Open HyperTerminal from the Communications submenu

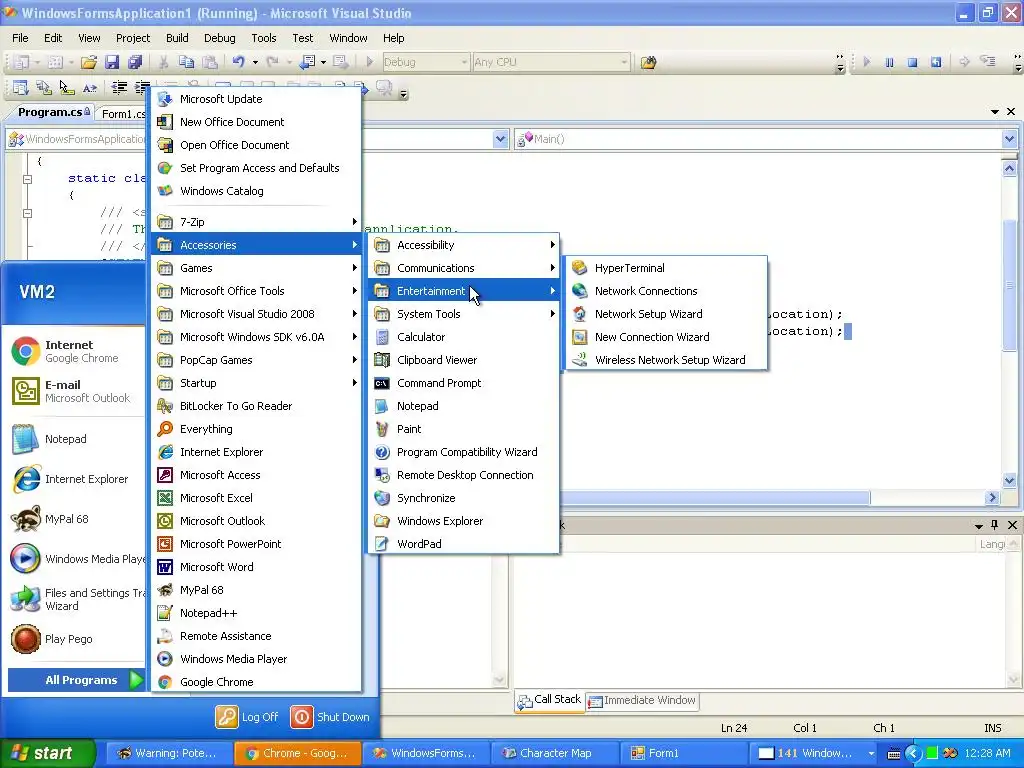coord(665,268)
